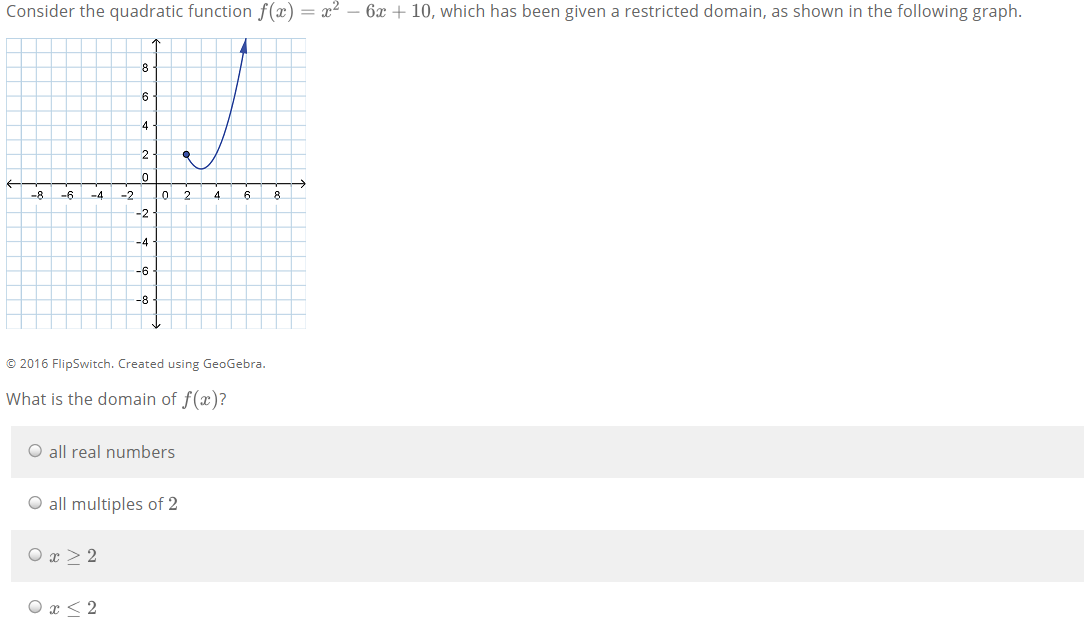Click the upward arrow of the parabola curve

click(244, 42)
